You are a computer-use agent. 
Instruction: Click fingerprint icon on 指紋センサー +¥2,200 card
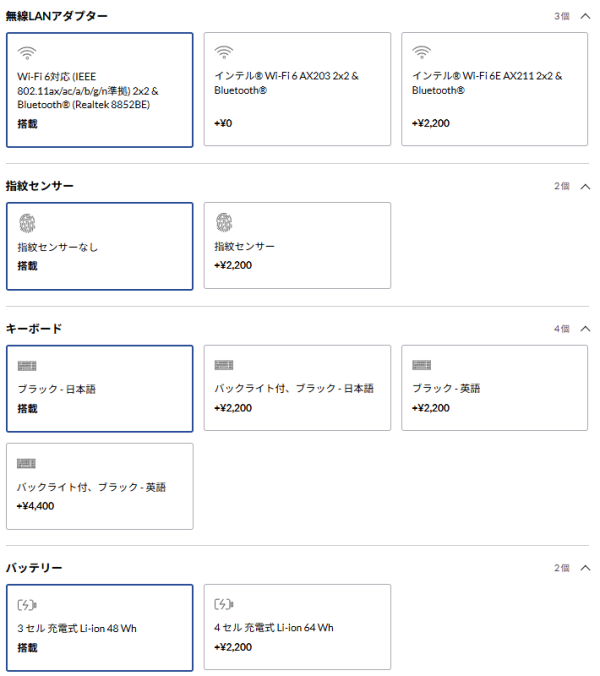tap(224, 222)
